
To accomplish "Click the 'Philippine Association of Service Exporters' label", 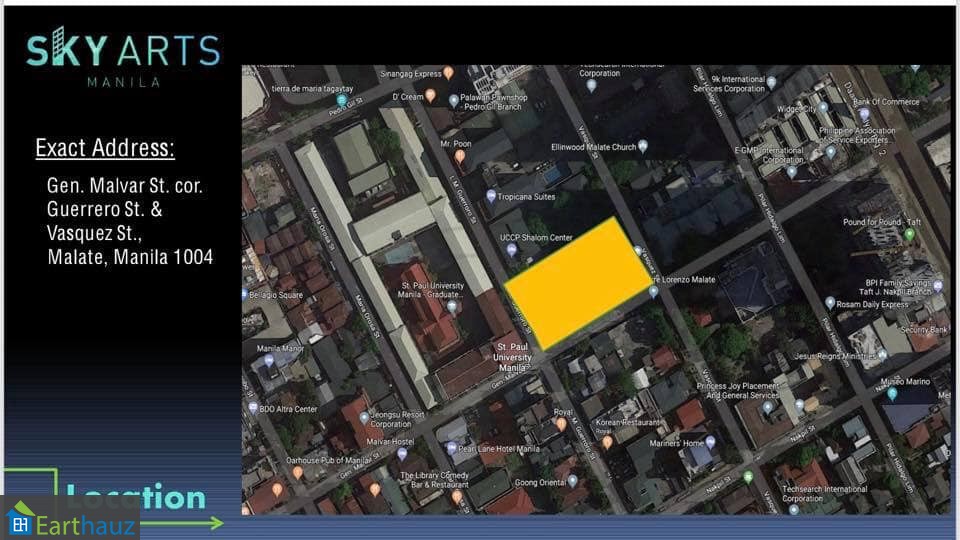I will [857, 135].
